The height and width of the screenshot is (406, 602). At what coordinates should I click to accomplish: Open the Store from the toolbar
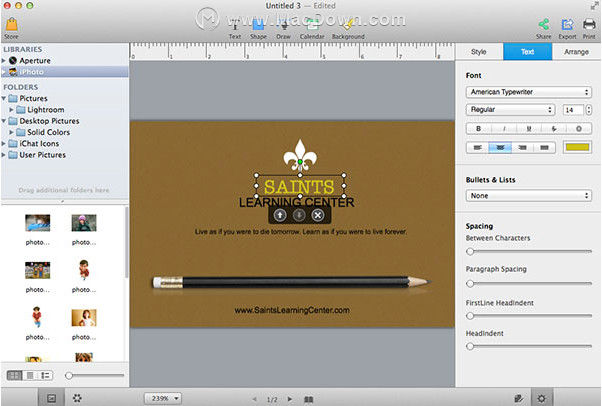click(12, 28)
